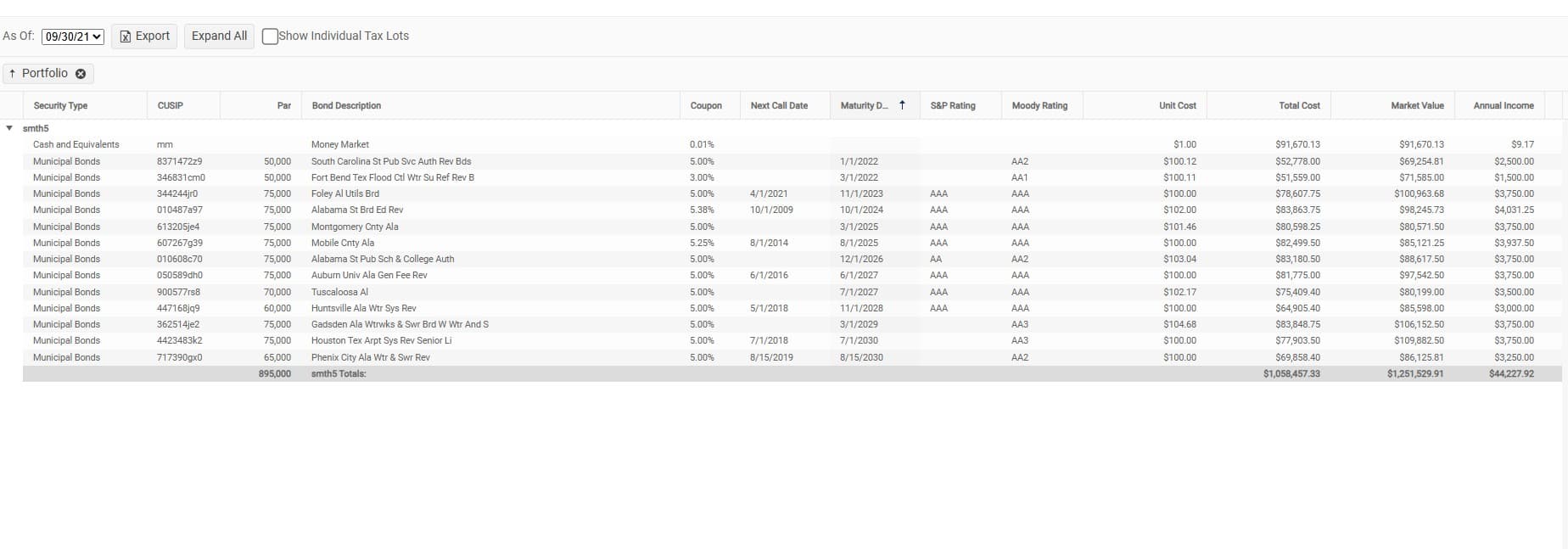Image resolution: width=1568 pixels, height=549 pixels.
Task: Click the 5.38% coupon value
Action: point(702,210)
